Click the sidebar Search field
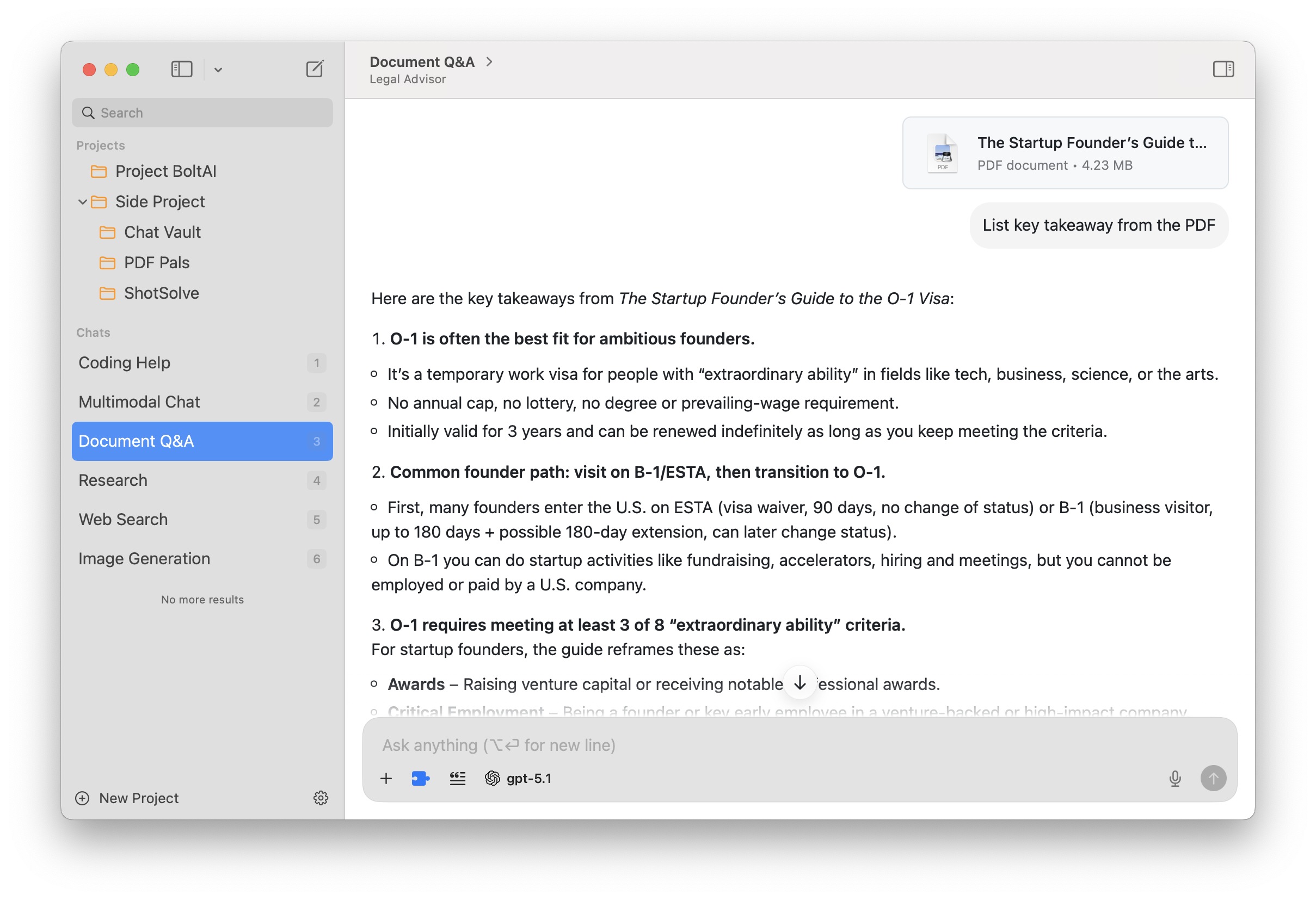The height and width of the screenshot is (900, 1316). click(202, 113)
